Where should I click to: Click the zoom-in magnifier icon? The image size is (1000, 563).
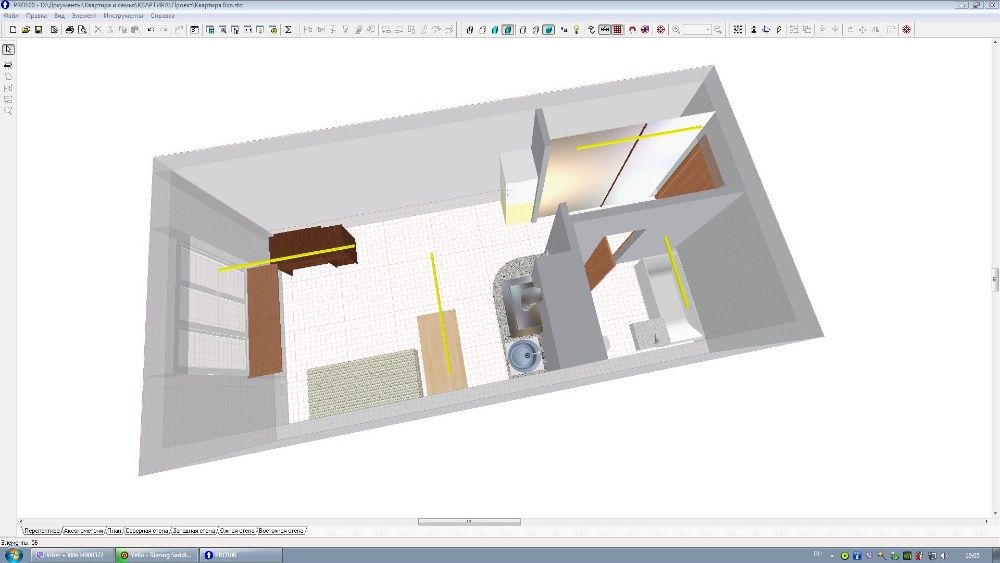pos(676,29)
